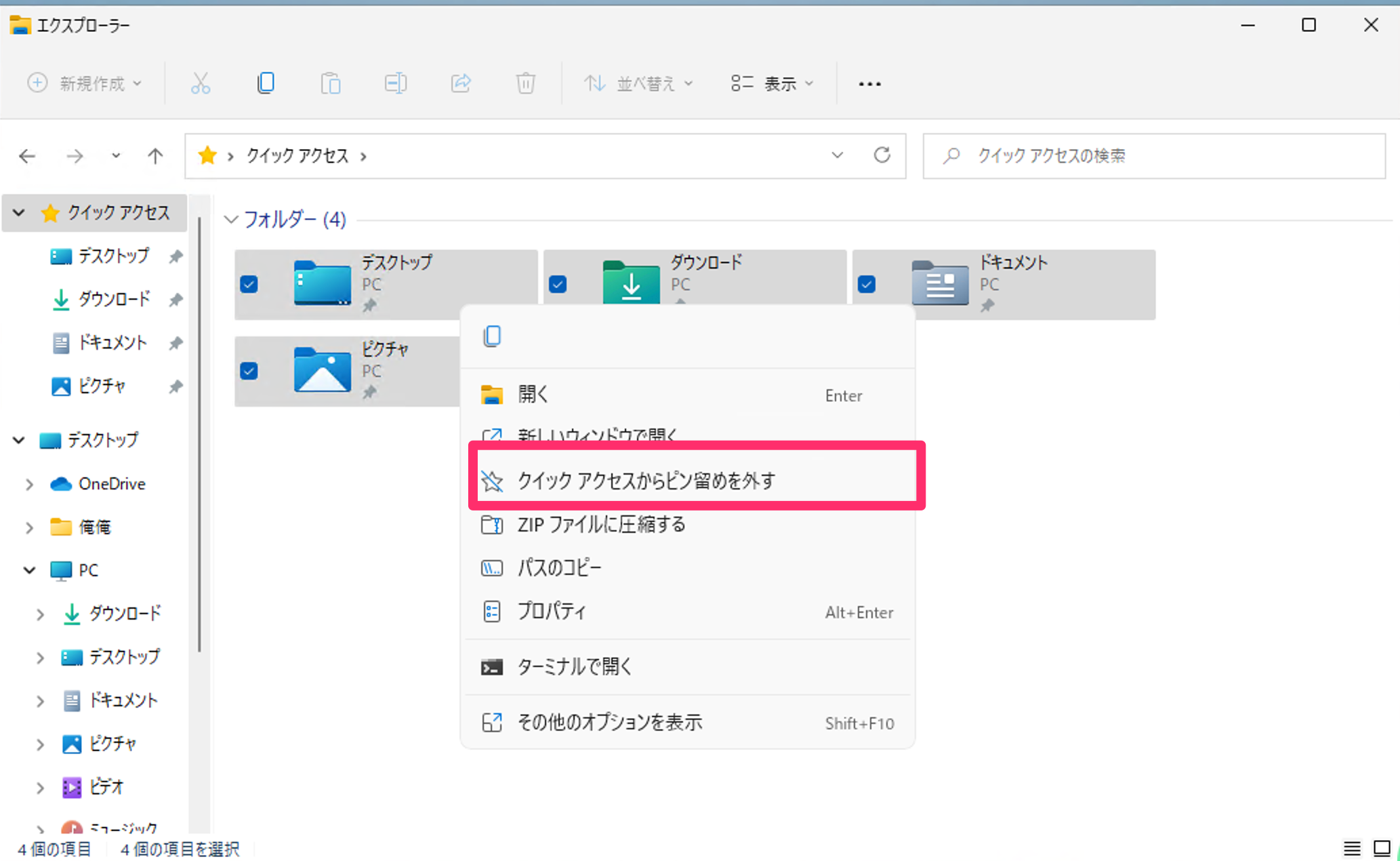Expand the ダウンロード node under PC
Viewport: 1400px width, 861px height.
(x=40, y=614)
